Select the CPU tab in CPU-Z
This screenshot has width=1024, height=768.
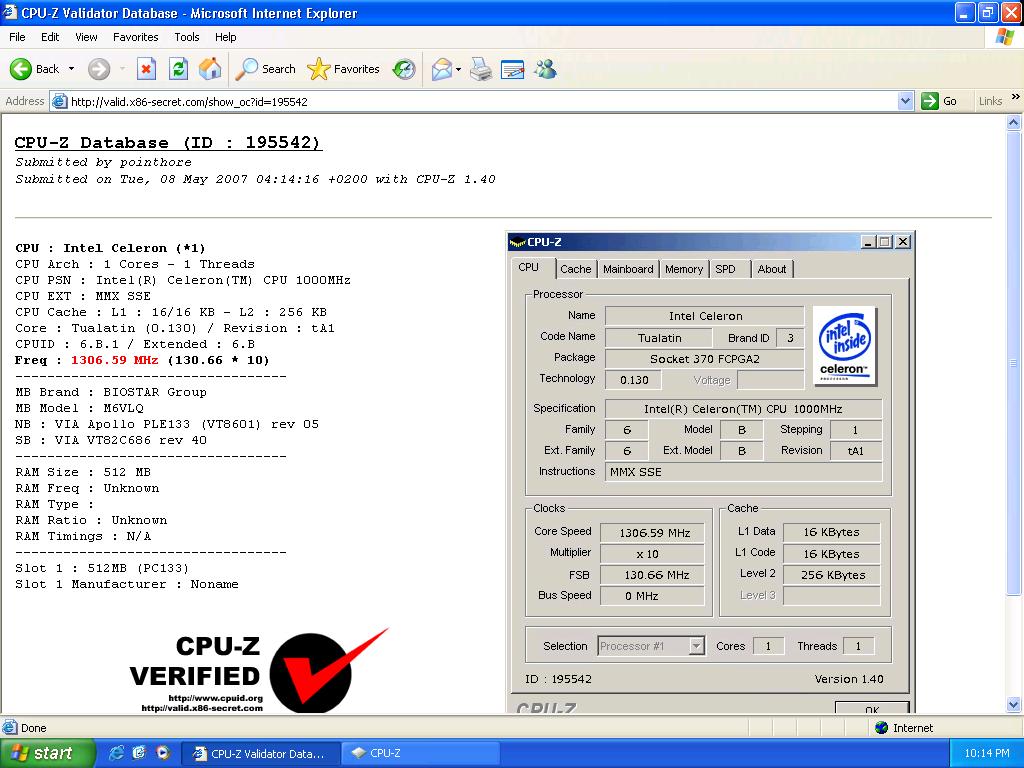tap(532, 268)
